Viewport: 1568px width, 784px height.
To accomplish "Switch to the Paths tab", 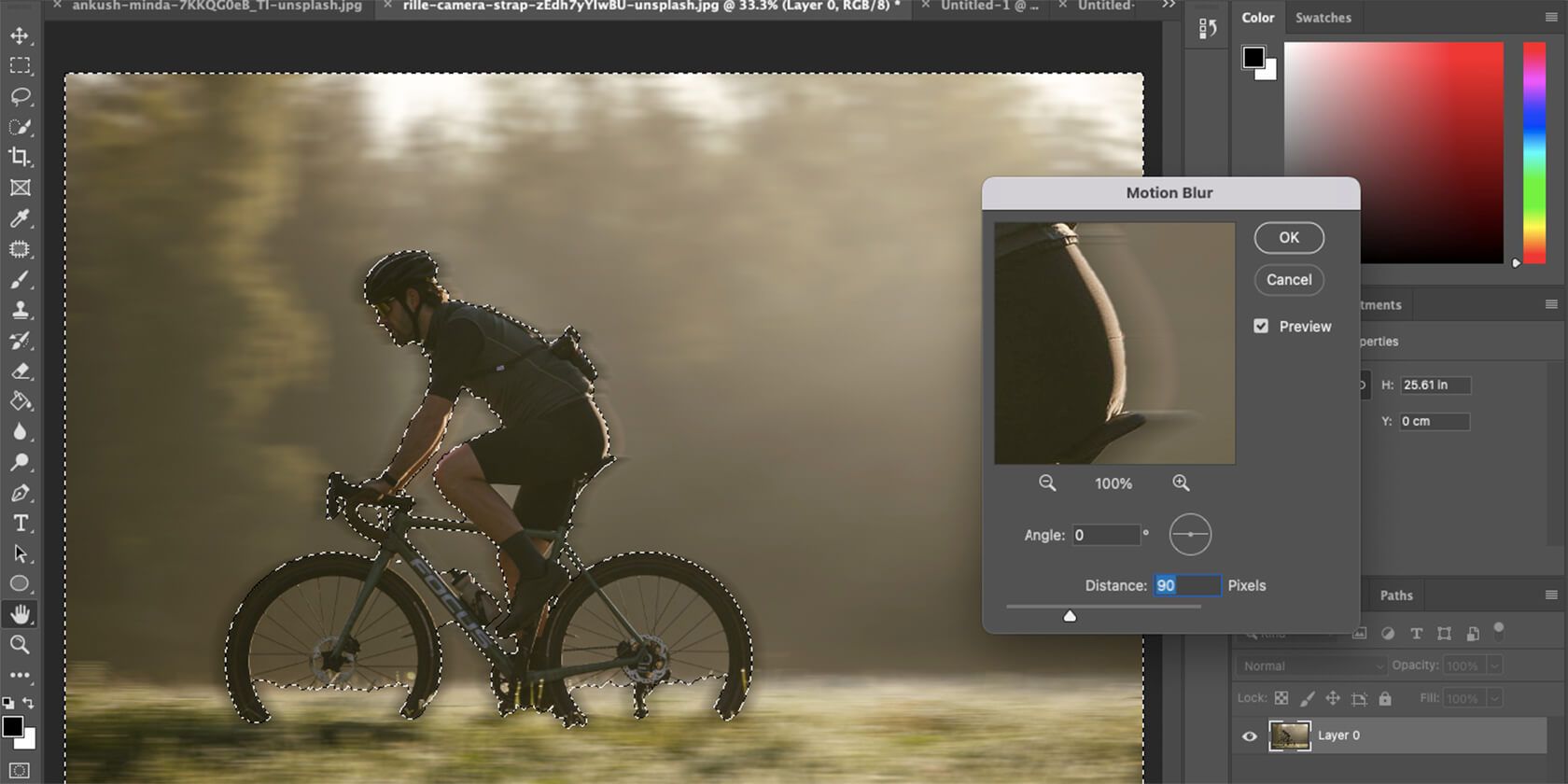I will [1395, 595].
